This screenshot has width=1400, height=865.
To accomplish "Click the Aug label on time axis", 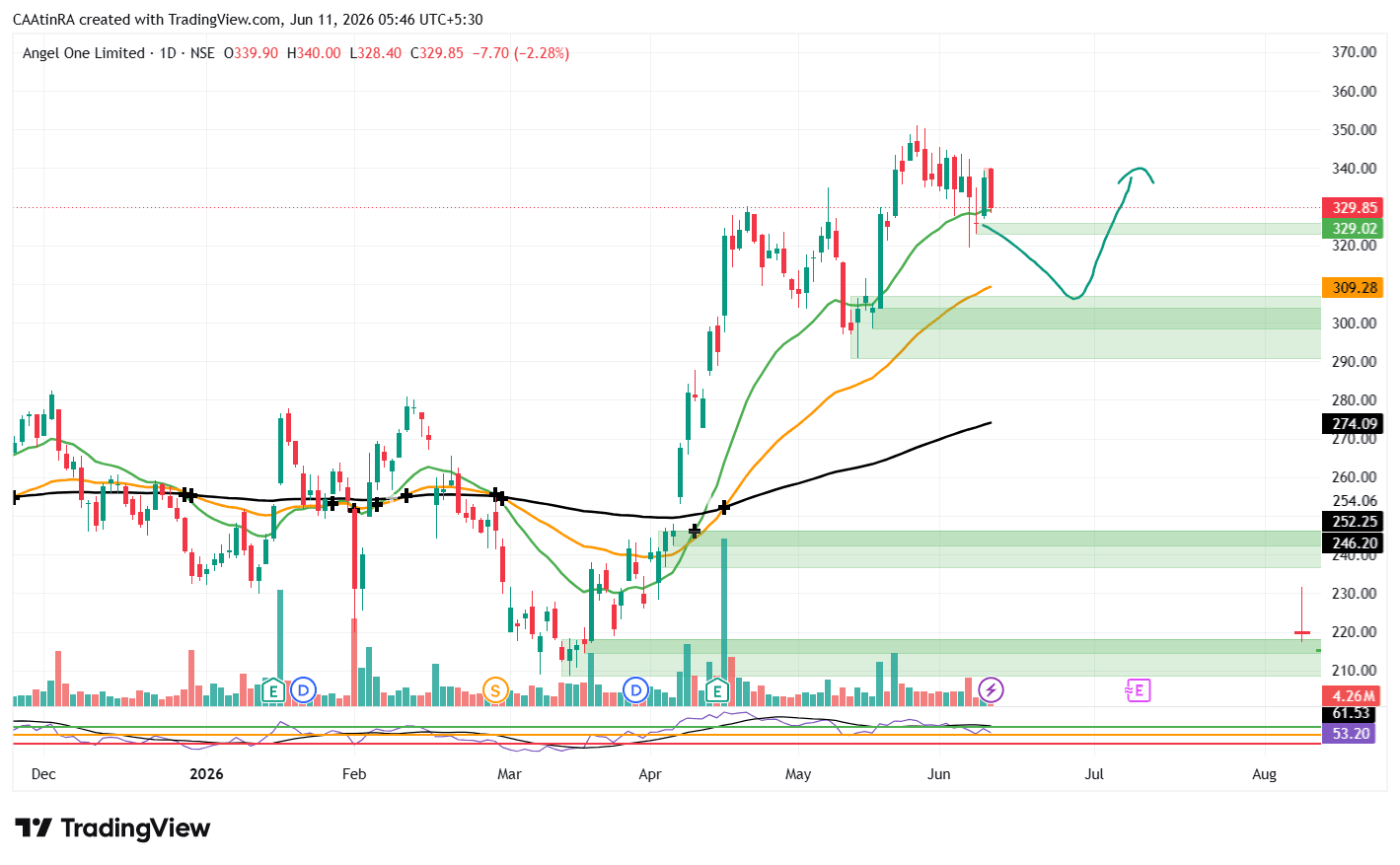I will [x=1264, y=774].
